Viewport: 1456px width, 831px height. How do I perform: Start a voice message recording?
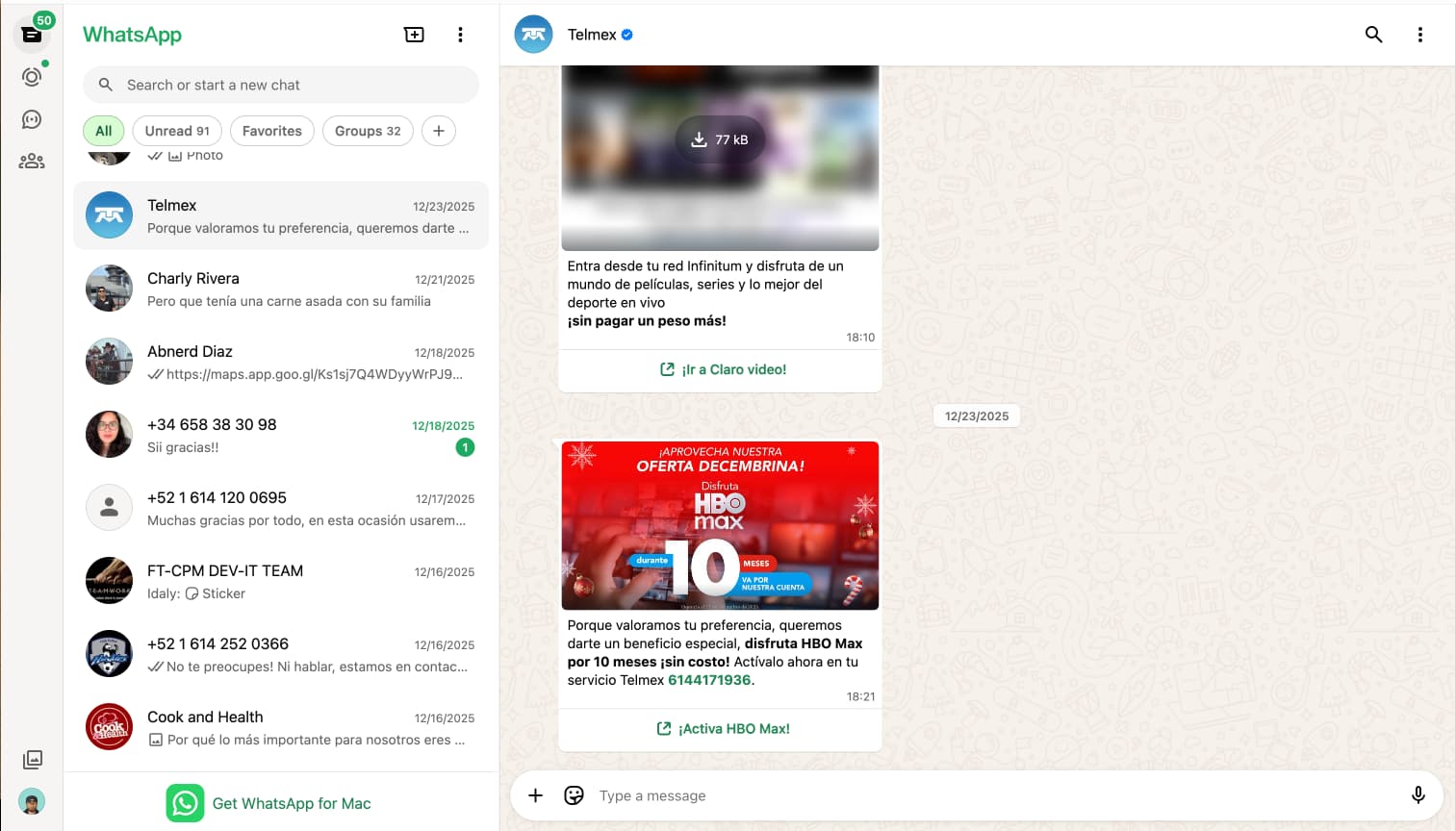point(1418,795)
